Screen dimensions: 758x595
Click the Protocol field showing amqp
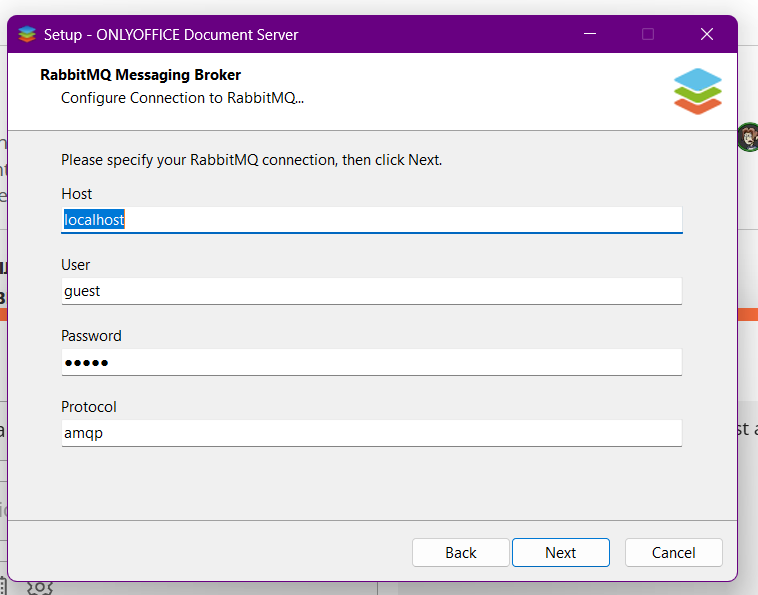click(x=371, y=433)
